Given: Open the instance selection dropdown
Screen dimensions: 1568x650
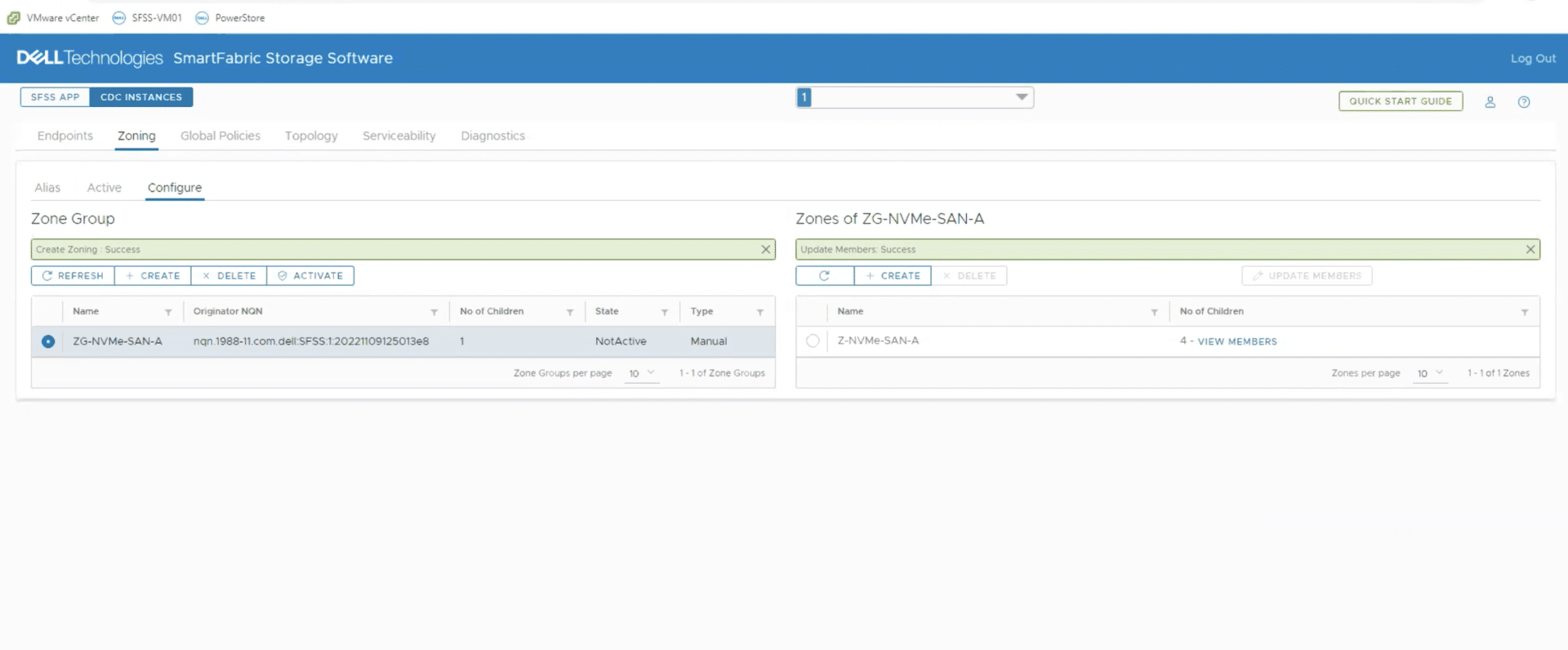Looking at the screenshot, I should click(x=915, y=97).
